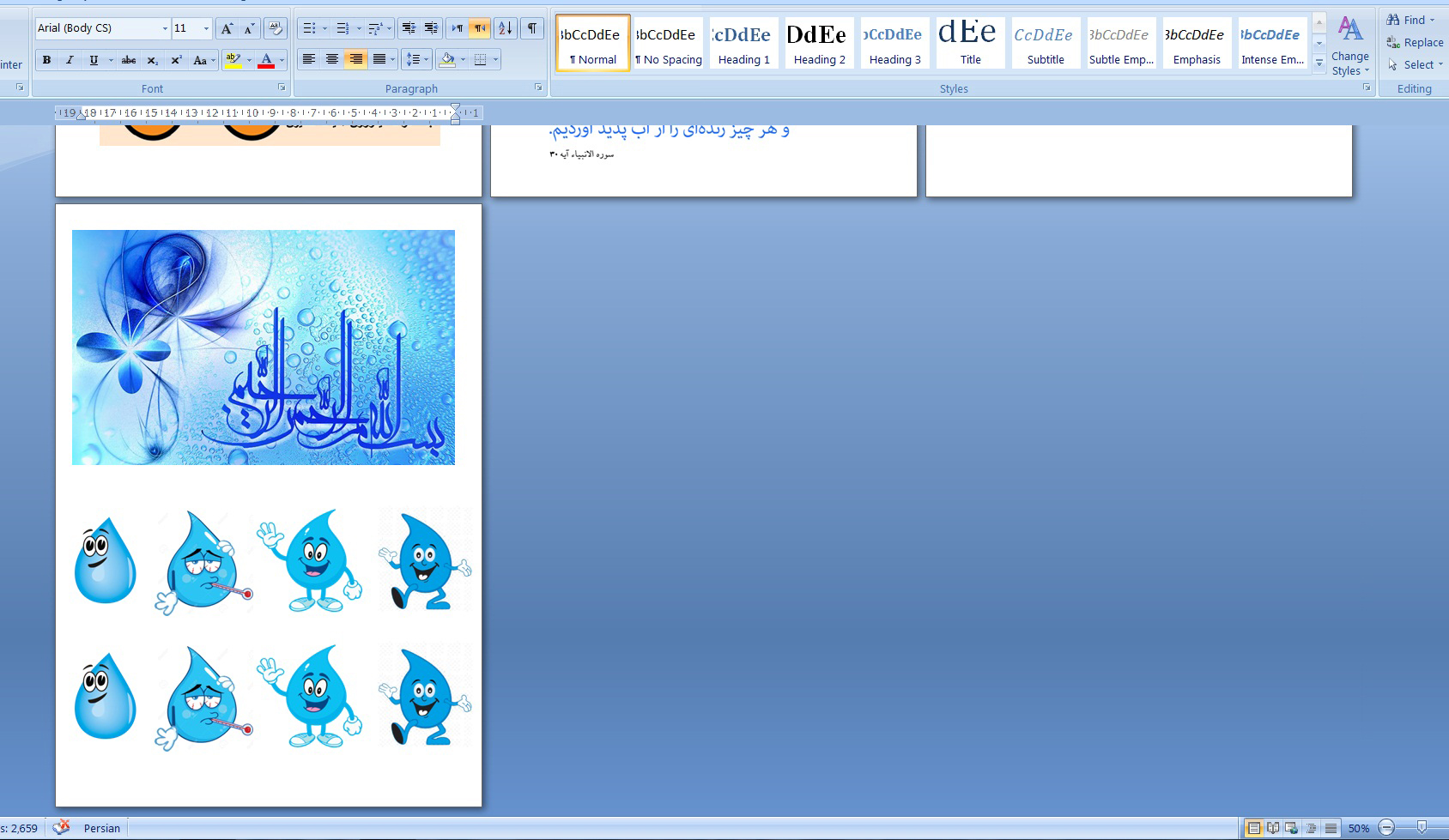Apply superscript formatting
The image size is (1449, 840).
(x=175, y=60)
